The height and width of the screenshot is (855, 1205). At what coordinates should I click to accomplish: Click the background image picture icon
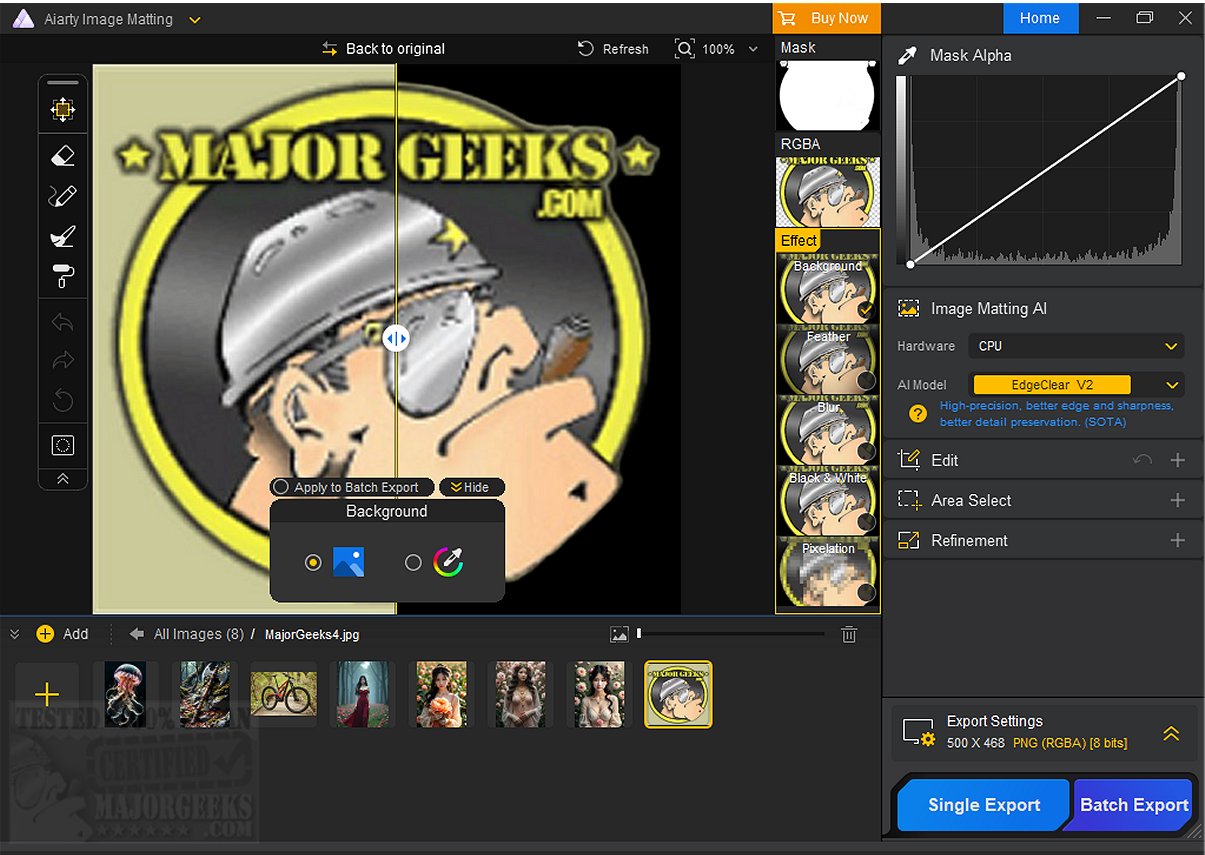(348, 562)
